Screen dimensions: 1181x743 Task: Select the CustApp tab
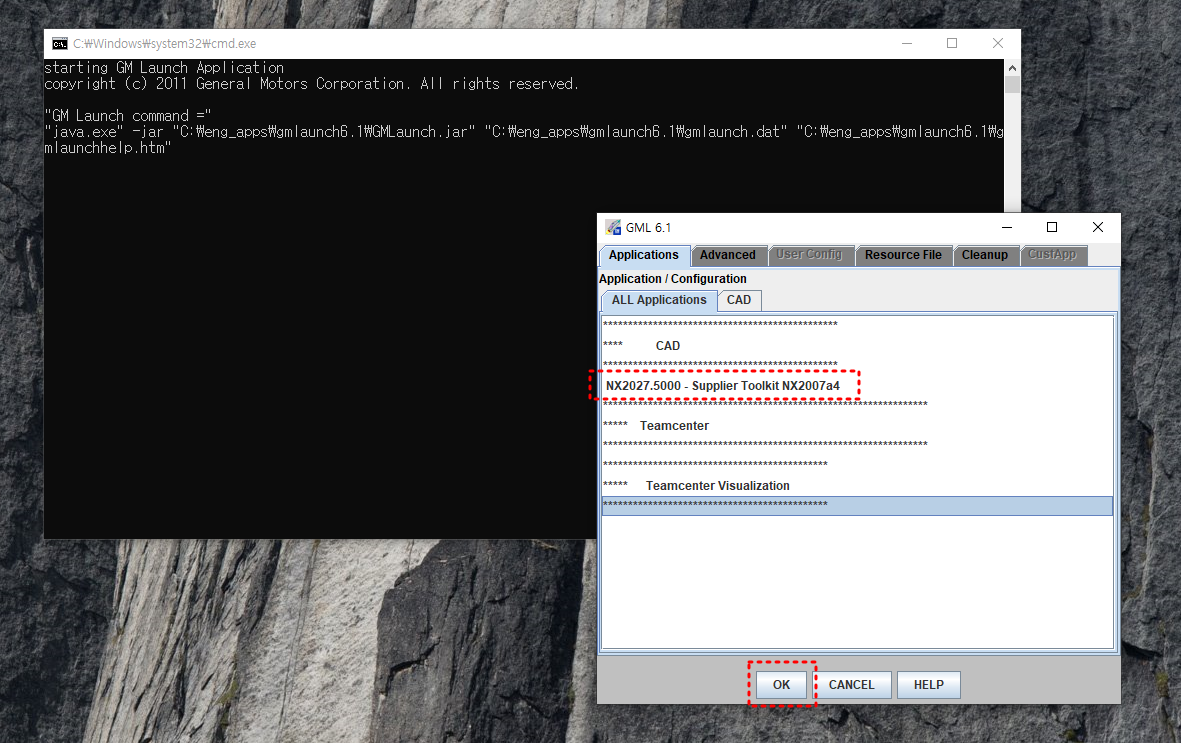1053,255
